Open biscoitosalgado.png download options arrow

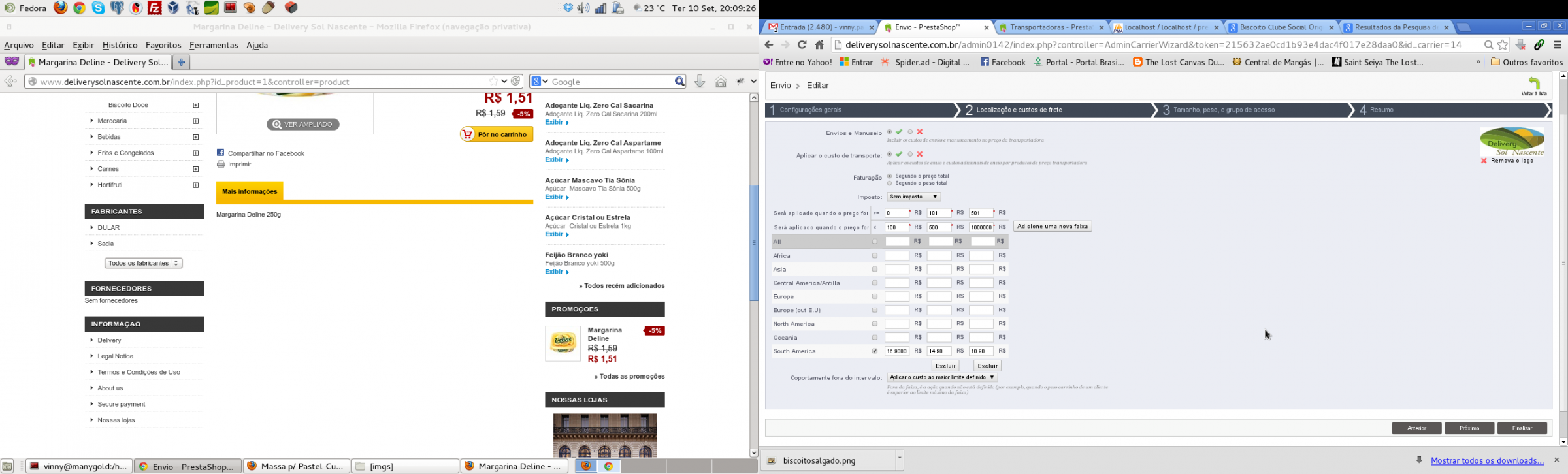coord(900,459)
